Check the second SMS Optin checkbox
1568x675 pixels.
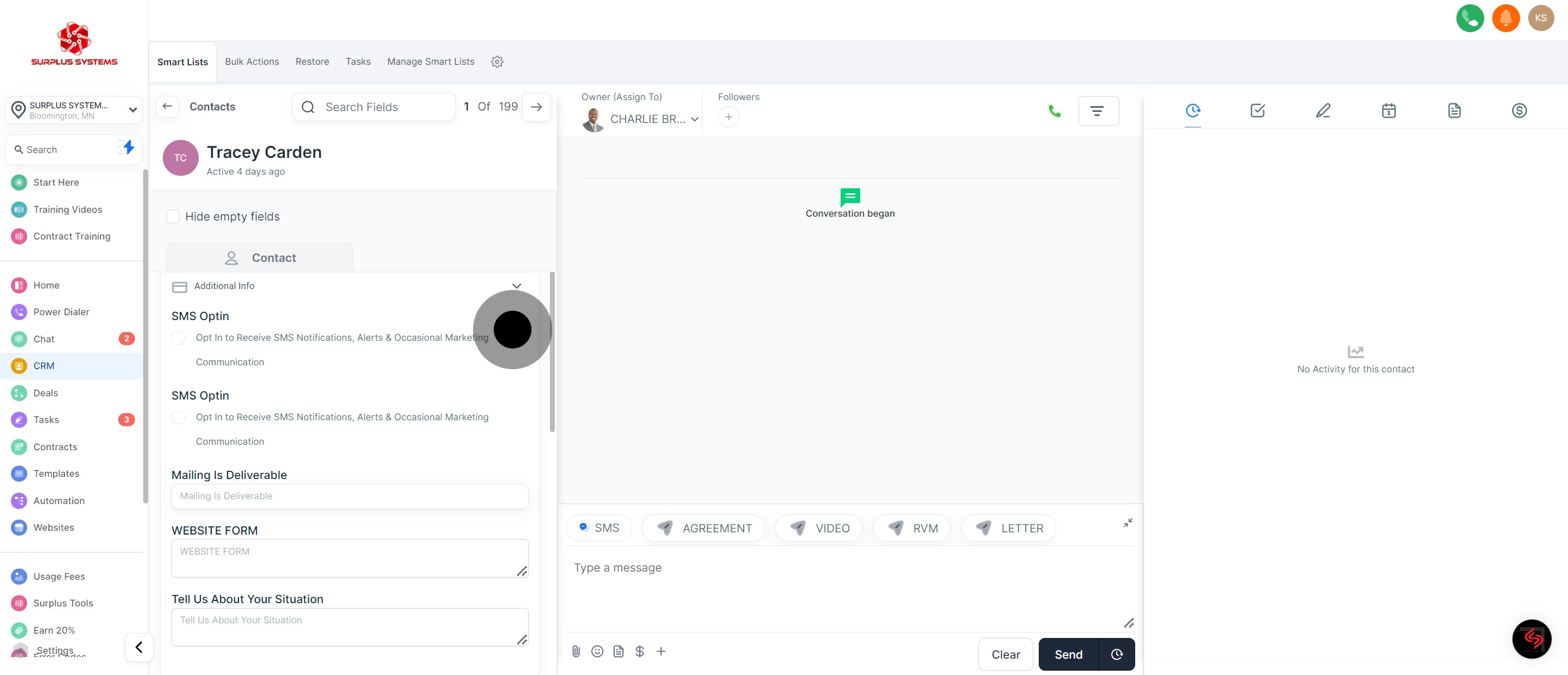179,417
